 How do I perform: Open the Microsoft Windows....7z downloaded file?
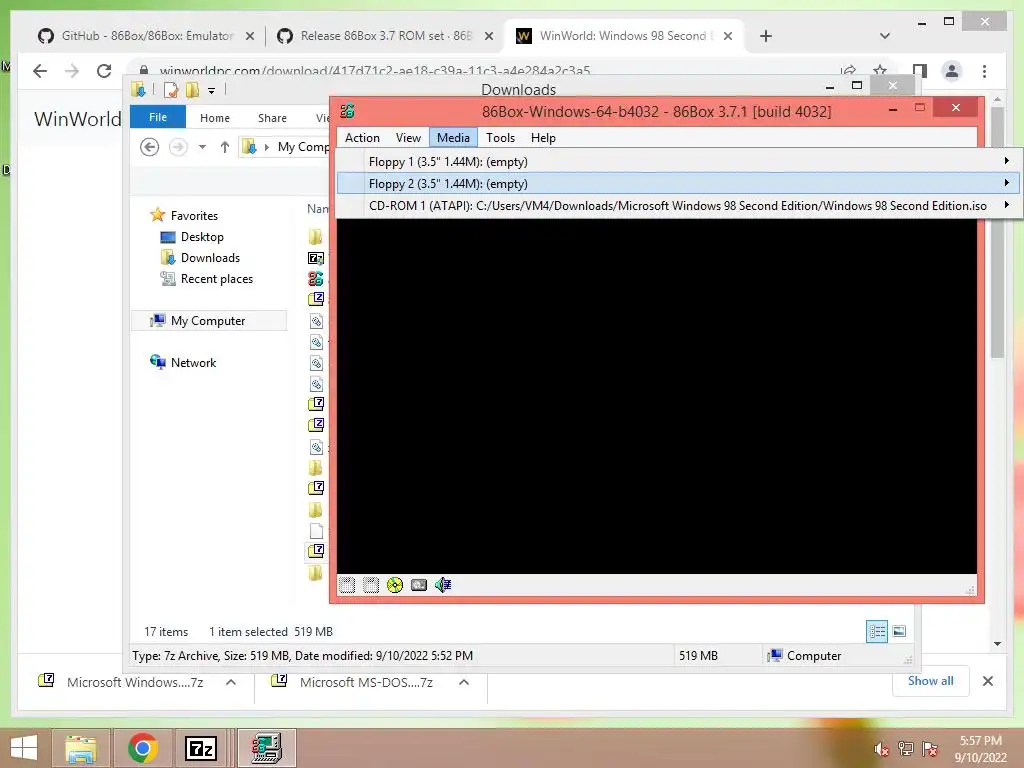pyautogui.click(x=121, y=682)
